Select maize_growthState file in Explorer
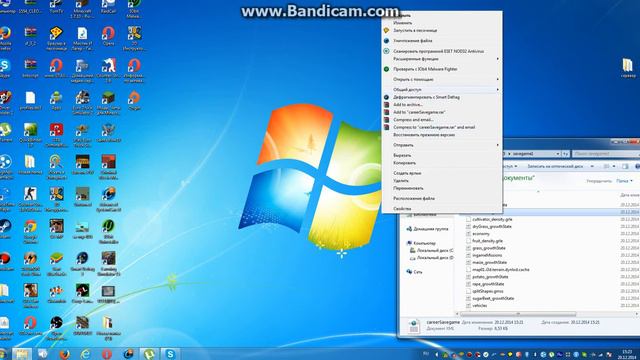Screen dimensions: 640x360 (x=489, y=262)
